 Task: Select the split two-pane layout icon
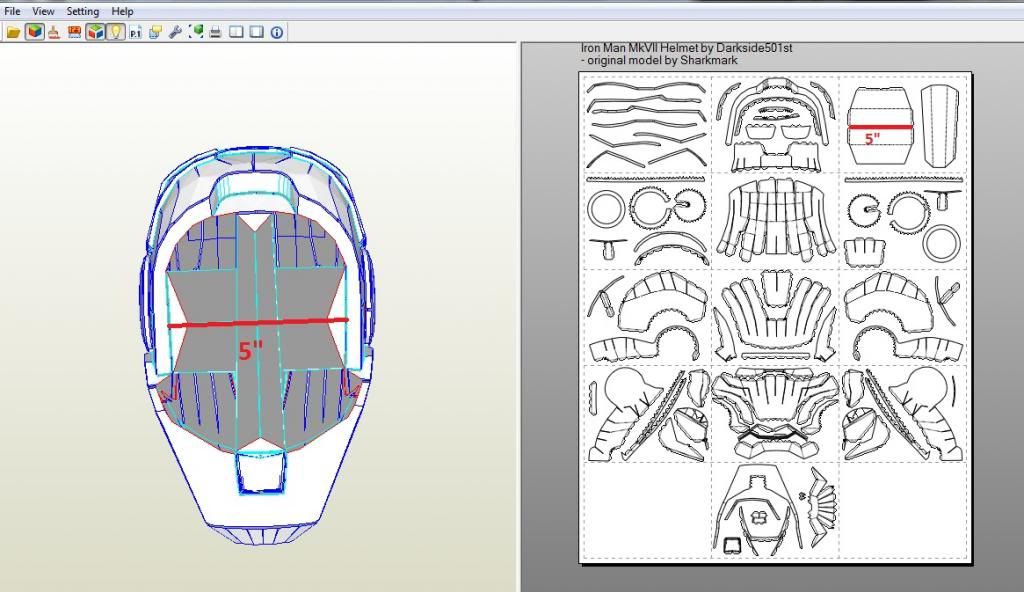pos(236,32)
